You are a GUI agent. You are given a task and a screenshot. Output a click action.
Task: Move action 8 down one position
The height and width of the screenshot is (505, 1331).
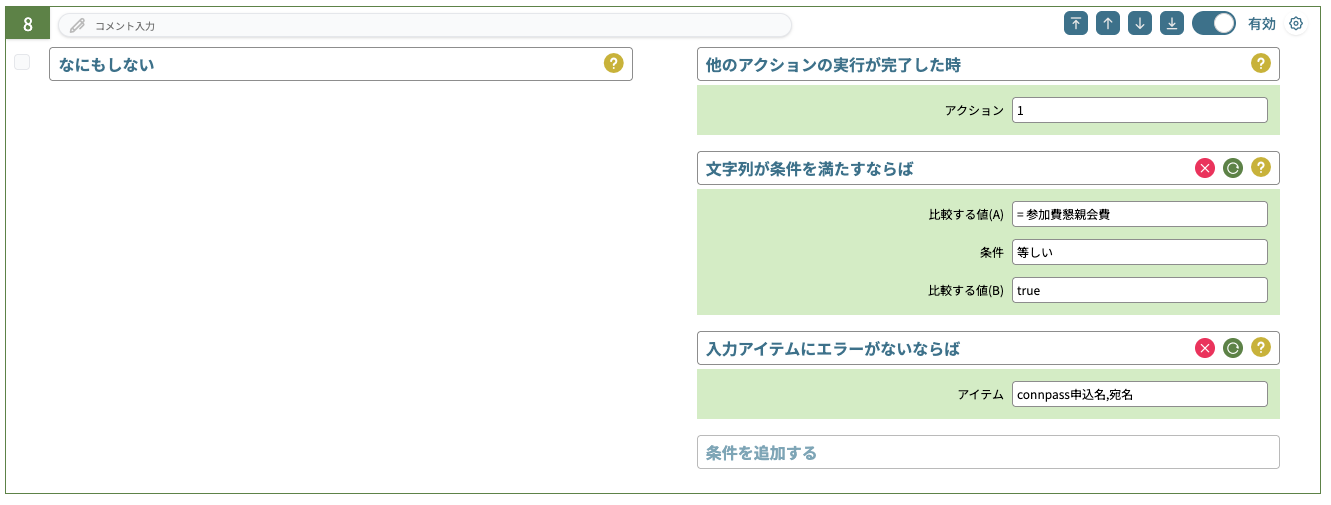coord(1140,23)
